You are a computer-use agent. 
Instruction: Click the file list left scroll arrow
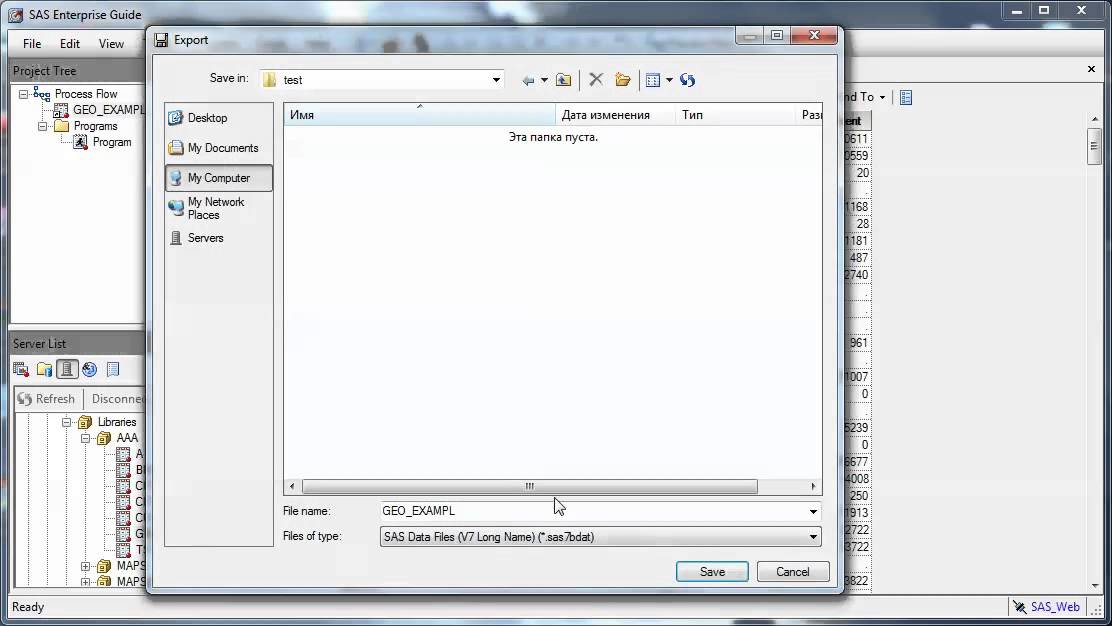point(291,486)
